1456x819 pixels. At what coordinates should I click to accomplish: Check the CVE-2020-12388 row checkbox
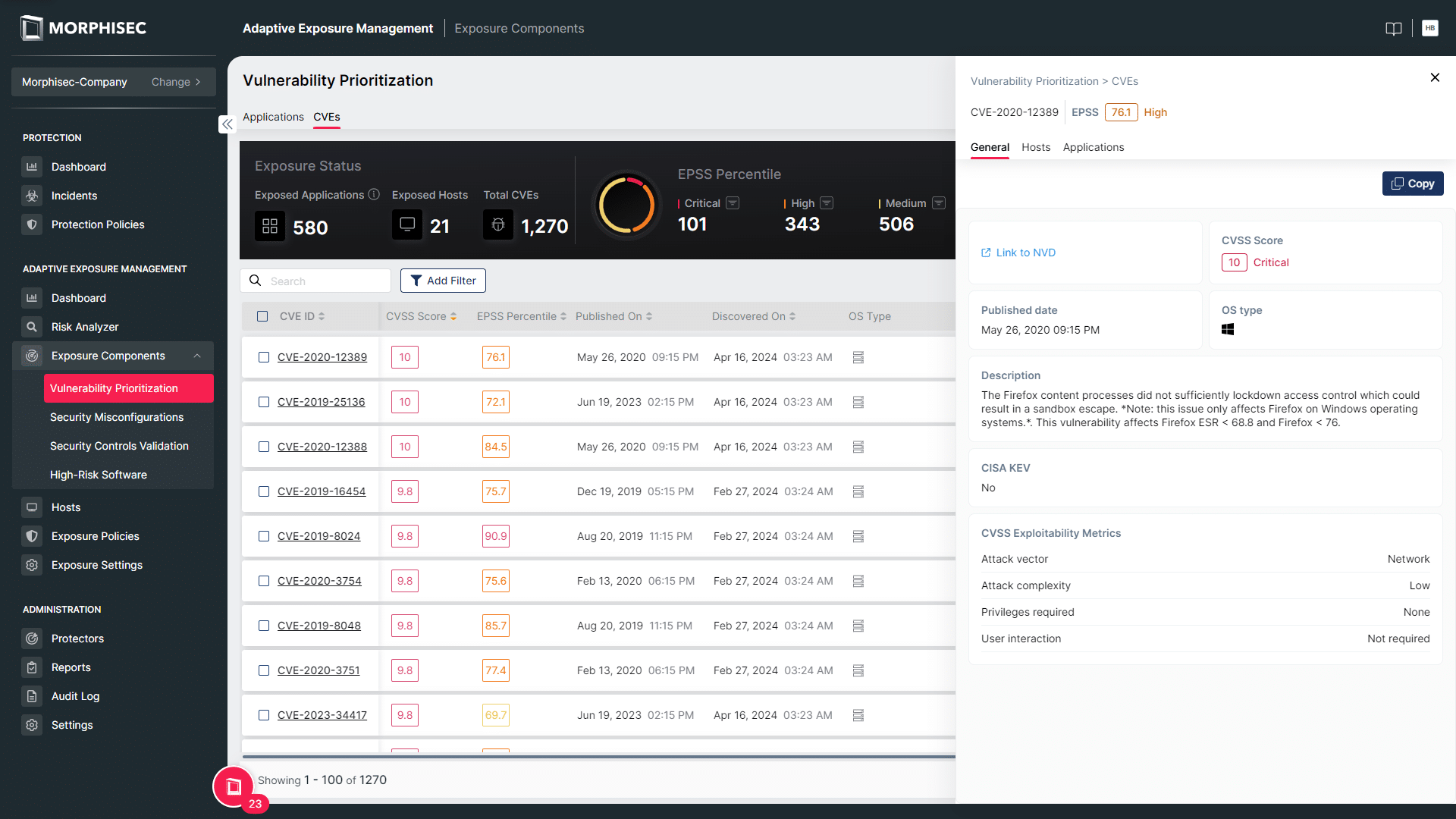pos(264,447)
